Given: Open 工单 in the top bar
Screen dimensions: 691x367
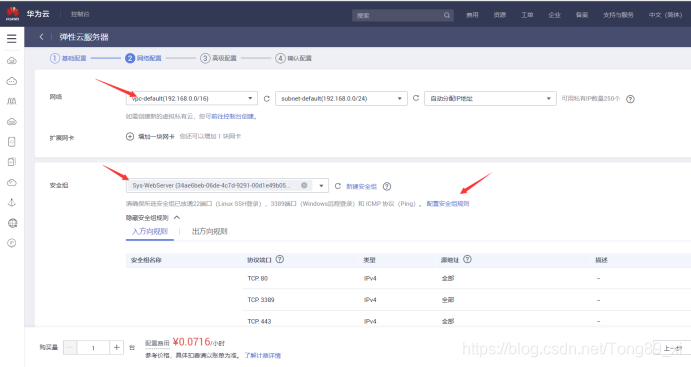Looking at the screenshot, I should click(527, 15).
